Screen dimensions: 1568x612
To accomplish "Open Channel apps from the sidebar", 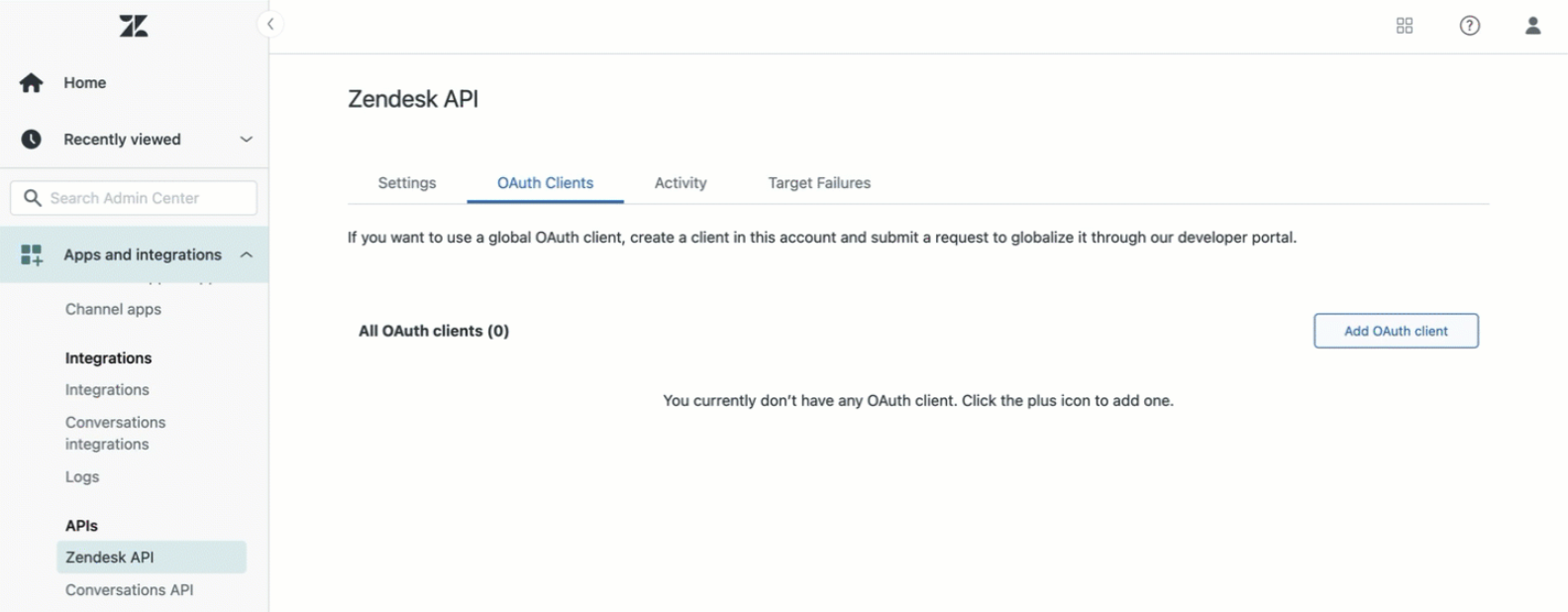I will (x=112, y=309).
